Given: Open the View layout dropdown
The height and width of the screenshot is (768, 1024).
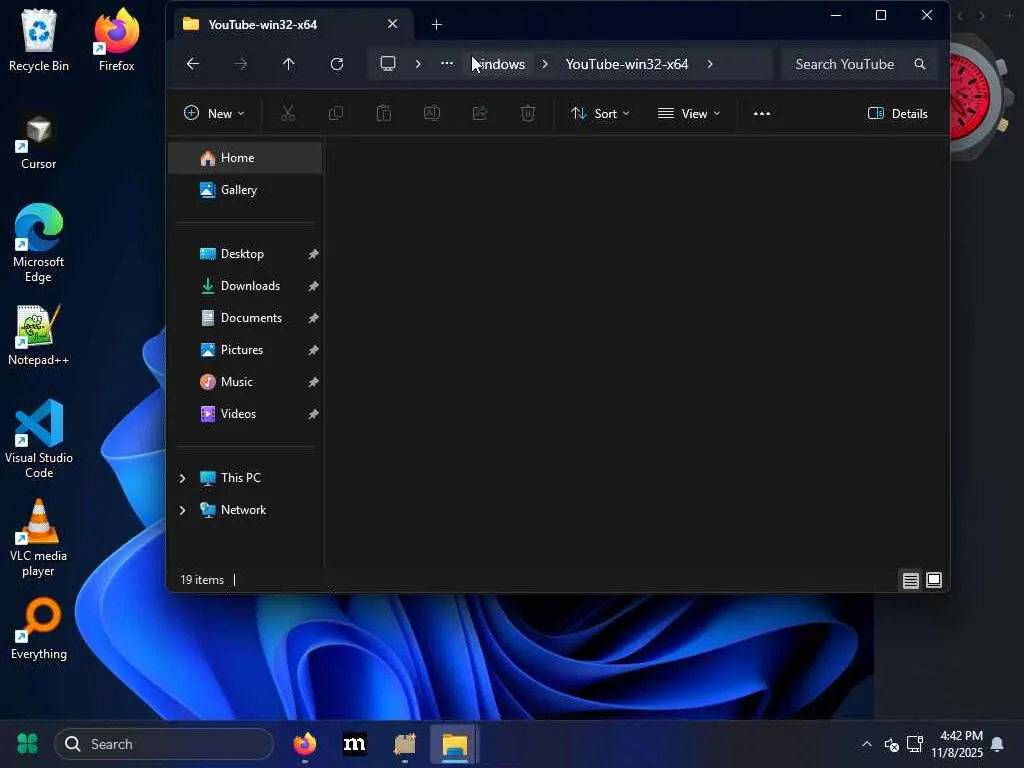Looking at the screenshot, I should click(x=689, y=113).
